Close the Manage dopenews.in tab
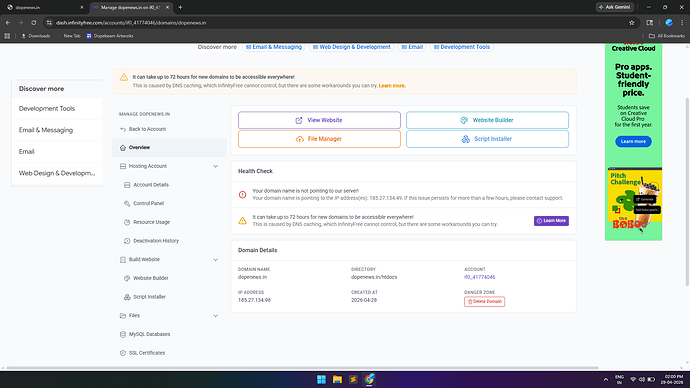The image size is (690, 388). pyautogui.click(x=167, y=7)
